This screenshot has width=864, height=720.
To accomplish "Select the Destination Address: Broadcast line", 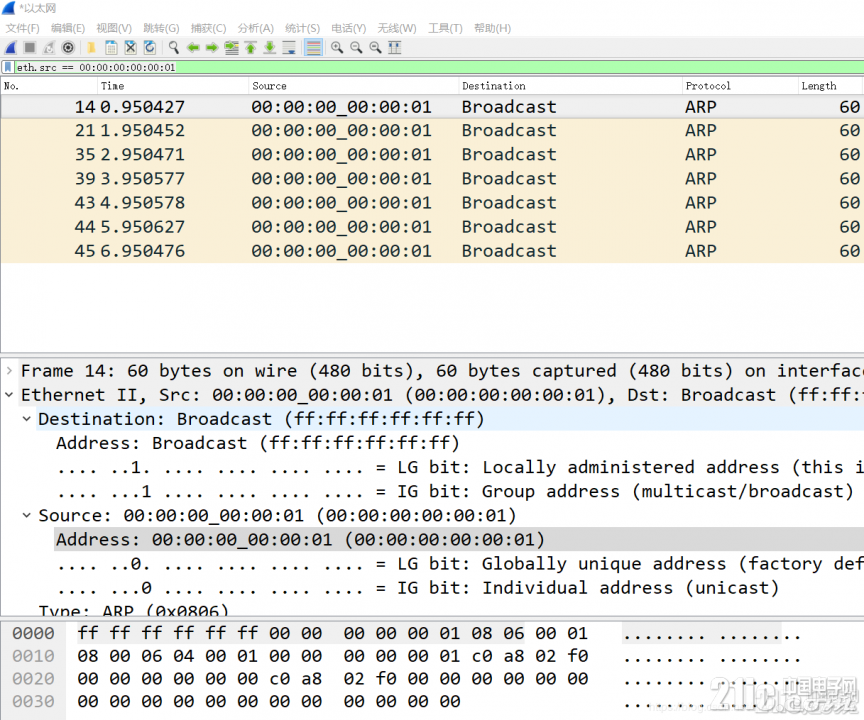I will [x=257, y=443].
